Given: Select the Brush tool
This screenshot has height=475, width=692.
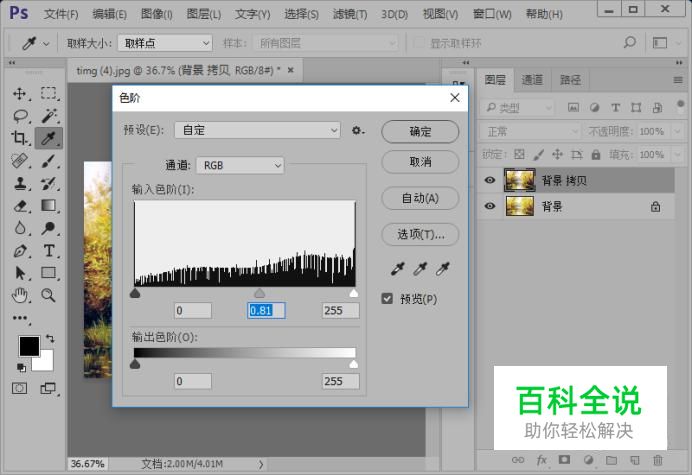Looking at the screenshot, I should [x=49, y=161].
